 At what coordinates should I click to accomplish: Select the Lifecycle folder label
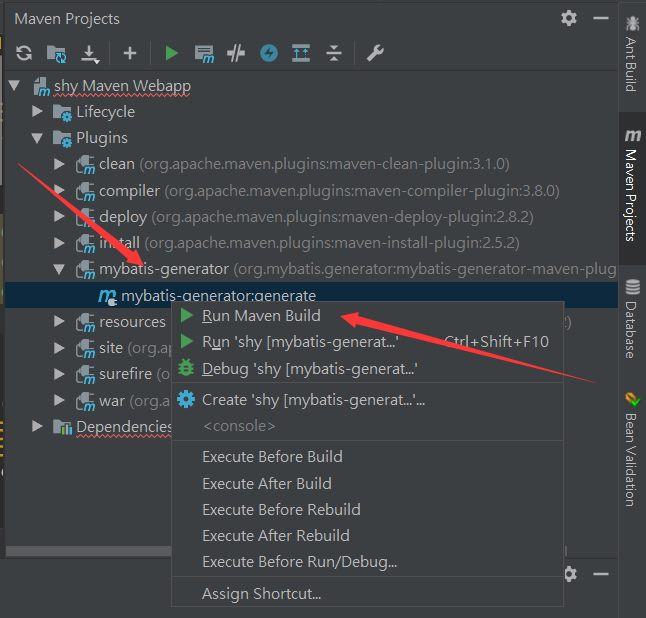tap(105, 112)
